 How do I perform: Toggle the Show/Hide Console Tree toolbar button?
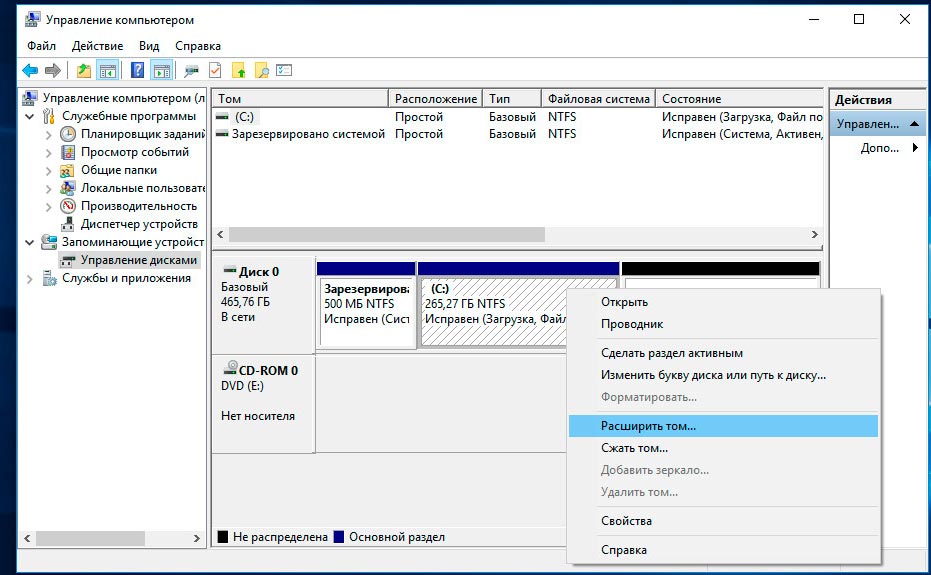pyautogui.click(x=108, y=70)
